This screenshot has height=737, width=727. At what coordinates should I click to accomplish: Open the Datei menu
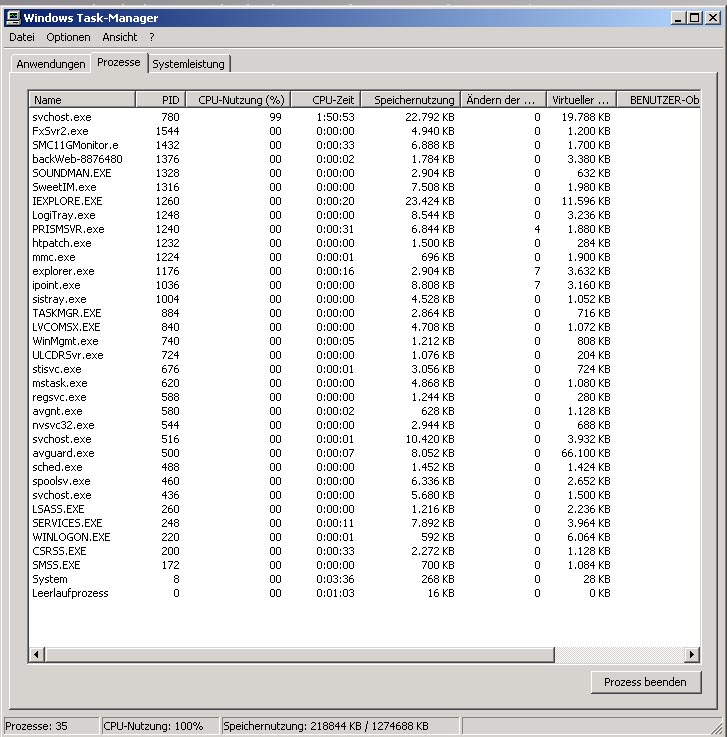[x=21, y=37]
